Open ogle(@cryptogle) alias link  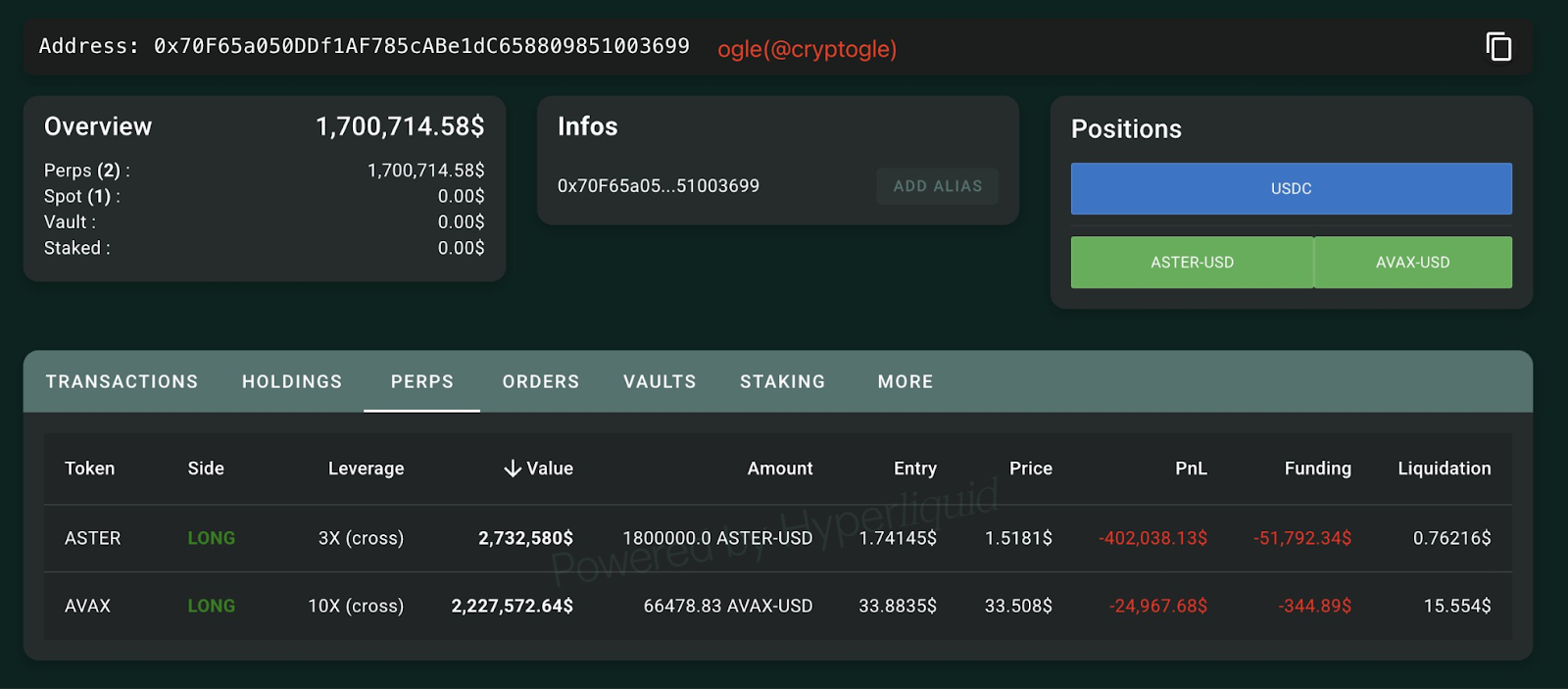(807, 49)
